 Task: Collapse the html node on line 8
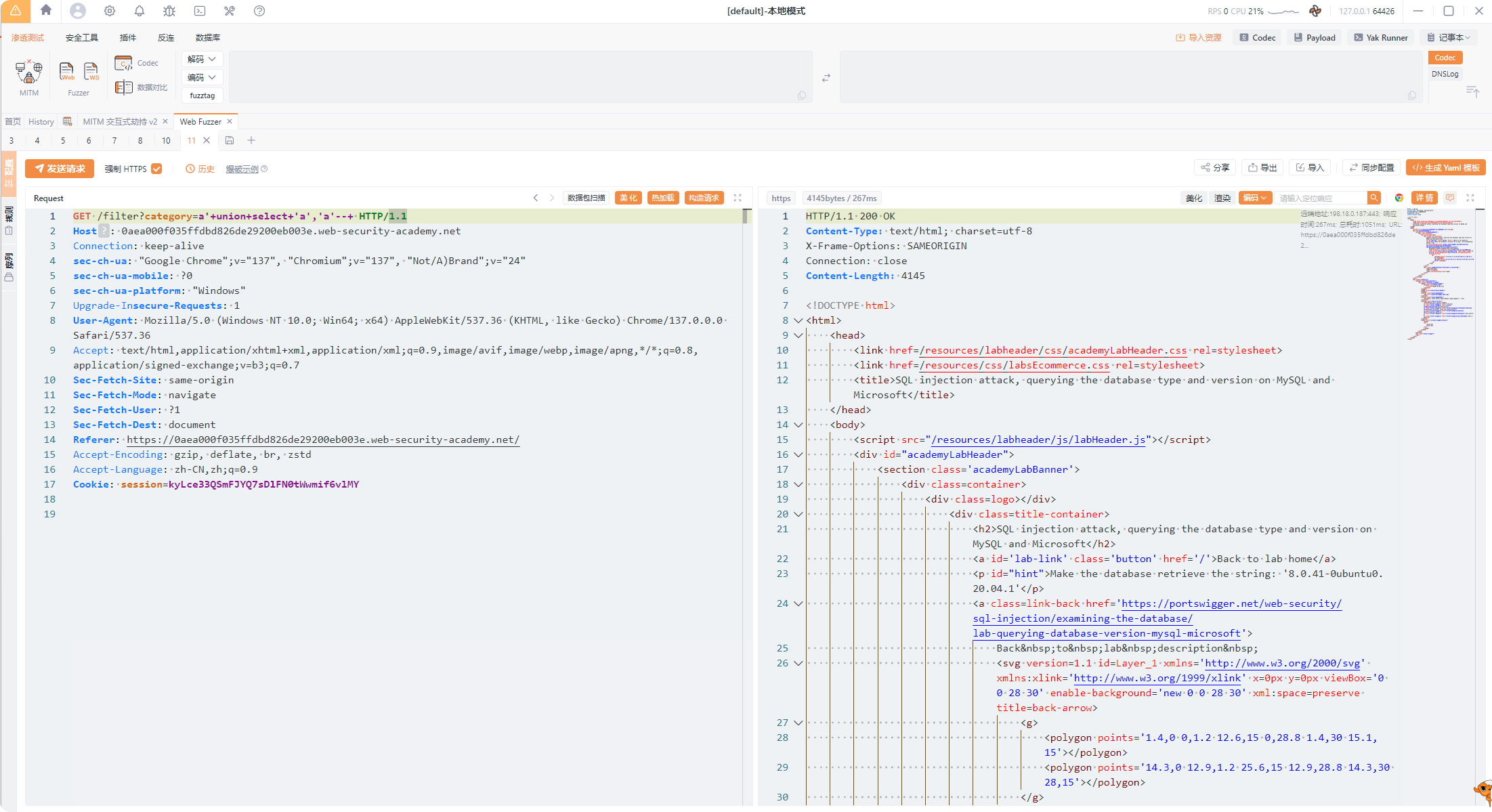[798, 320]
